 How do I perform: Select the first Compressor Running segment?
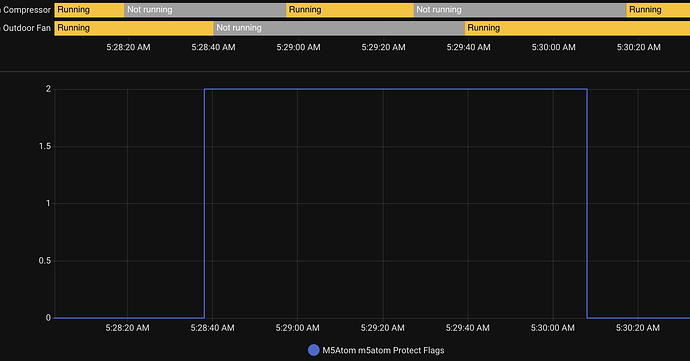pos(89,10)
